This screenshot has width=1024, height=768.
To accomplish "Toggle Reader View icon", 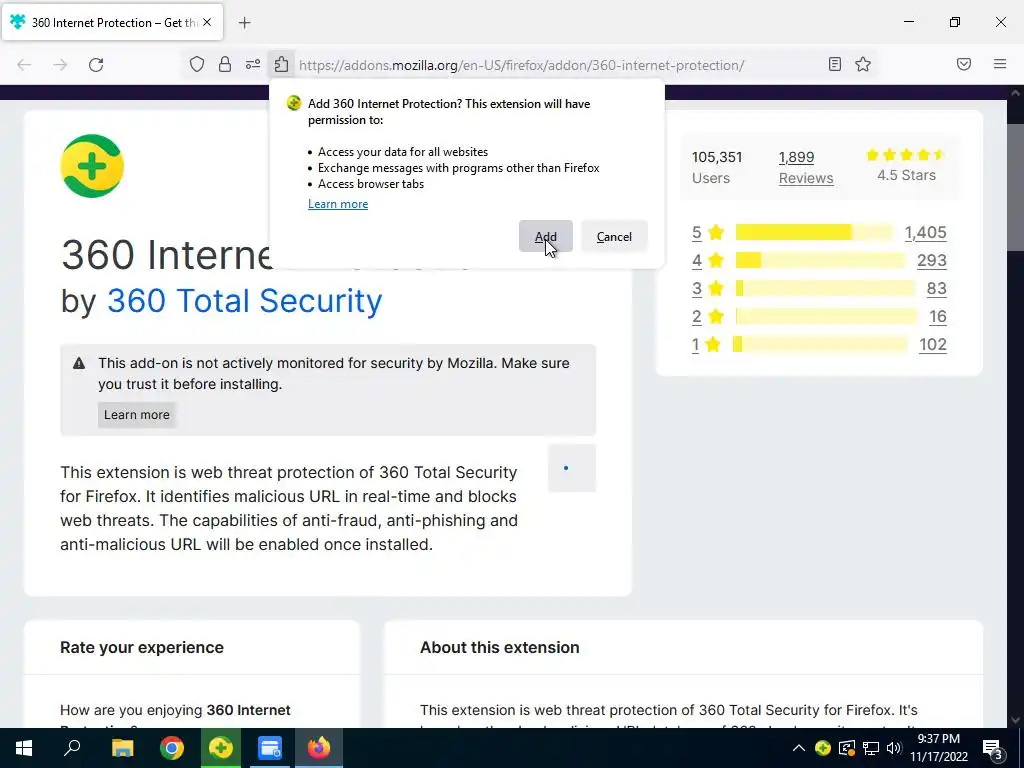I will pos(835,64).
